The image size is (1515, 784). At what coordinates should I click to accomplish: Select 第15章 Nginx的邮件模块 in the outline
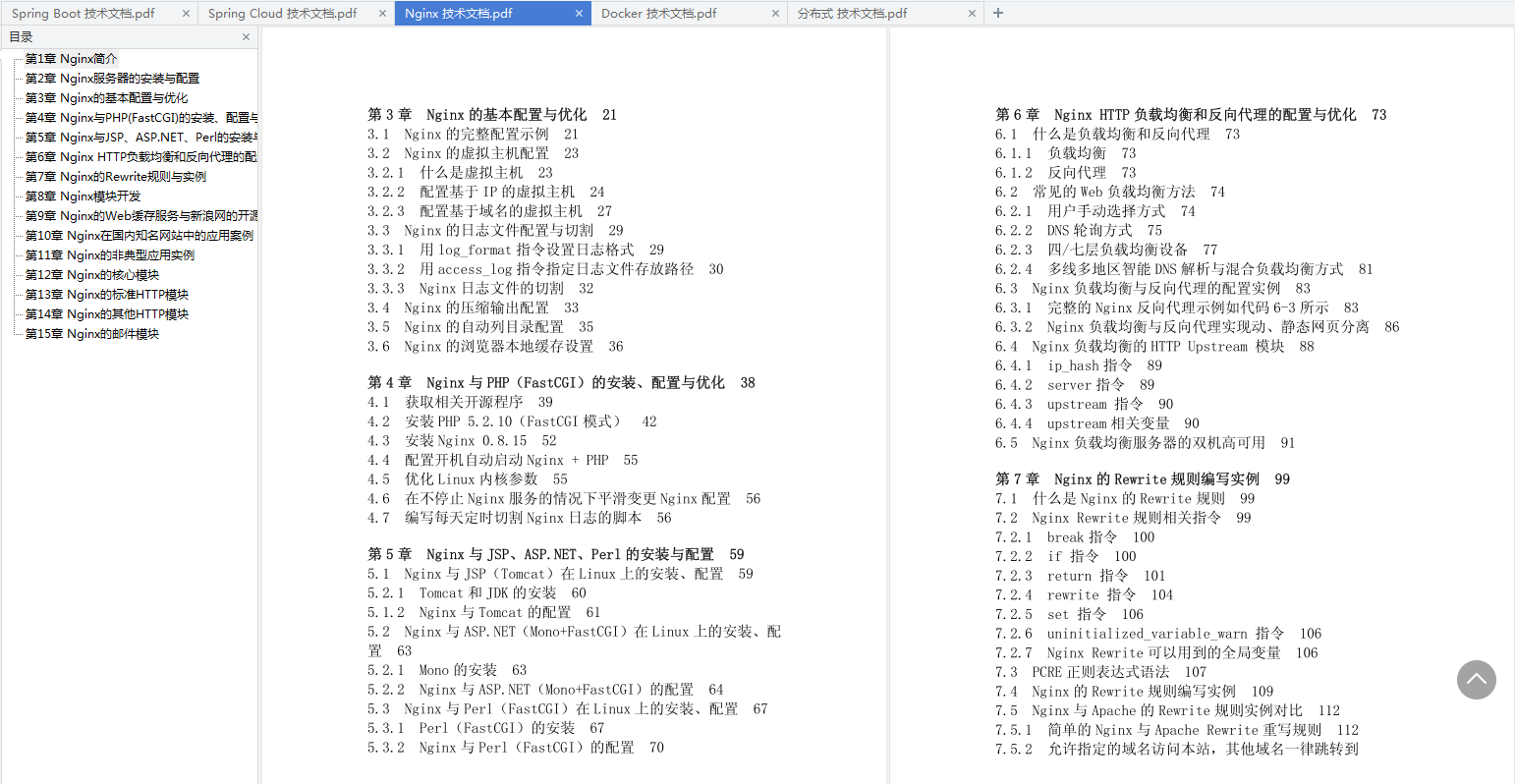click(x=92, y=334)
